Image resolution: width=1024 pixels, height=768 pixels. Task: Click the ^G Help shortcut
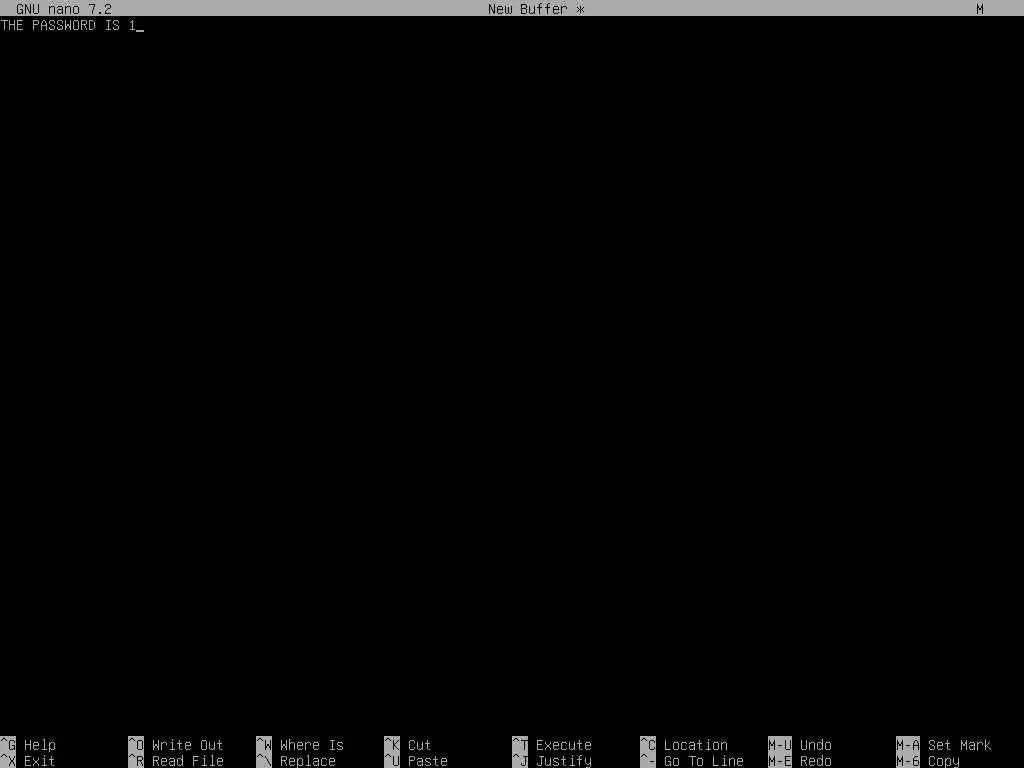pyautogui.click(x=28, y=744)
